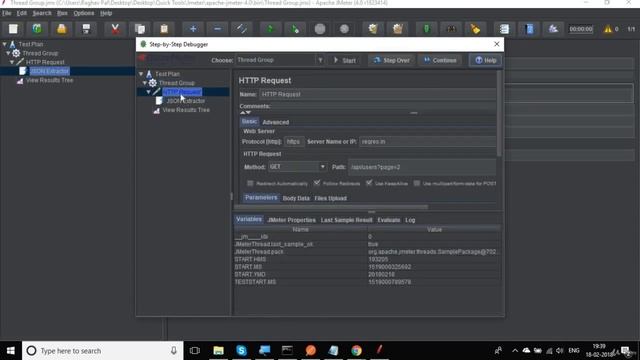640x360 pixels.
Task: Switch to the Evaluate tab
Action: pyautogui.click(x=389, y=220)
